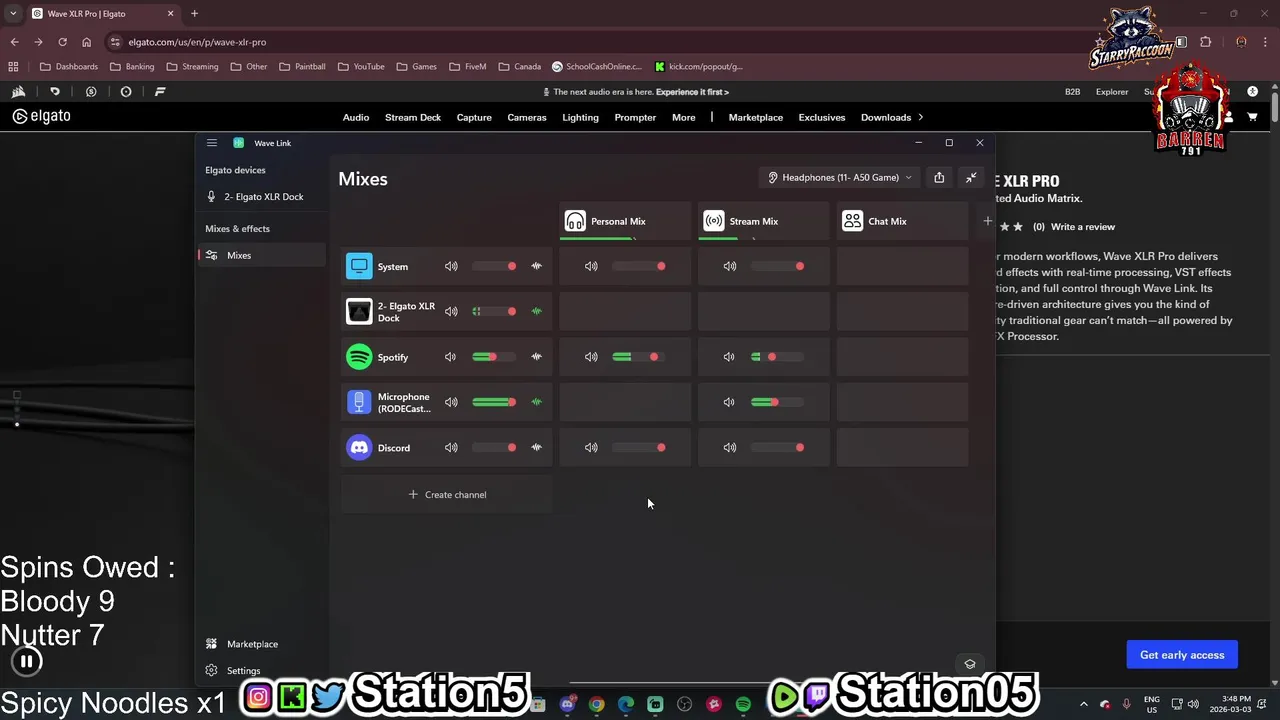1280x720 pixels.
Task: Open effects waveform icon for Microphone channel
Action: pos(537,402)
